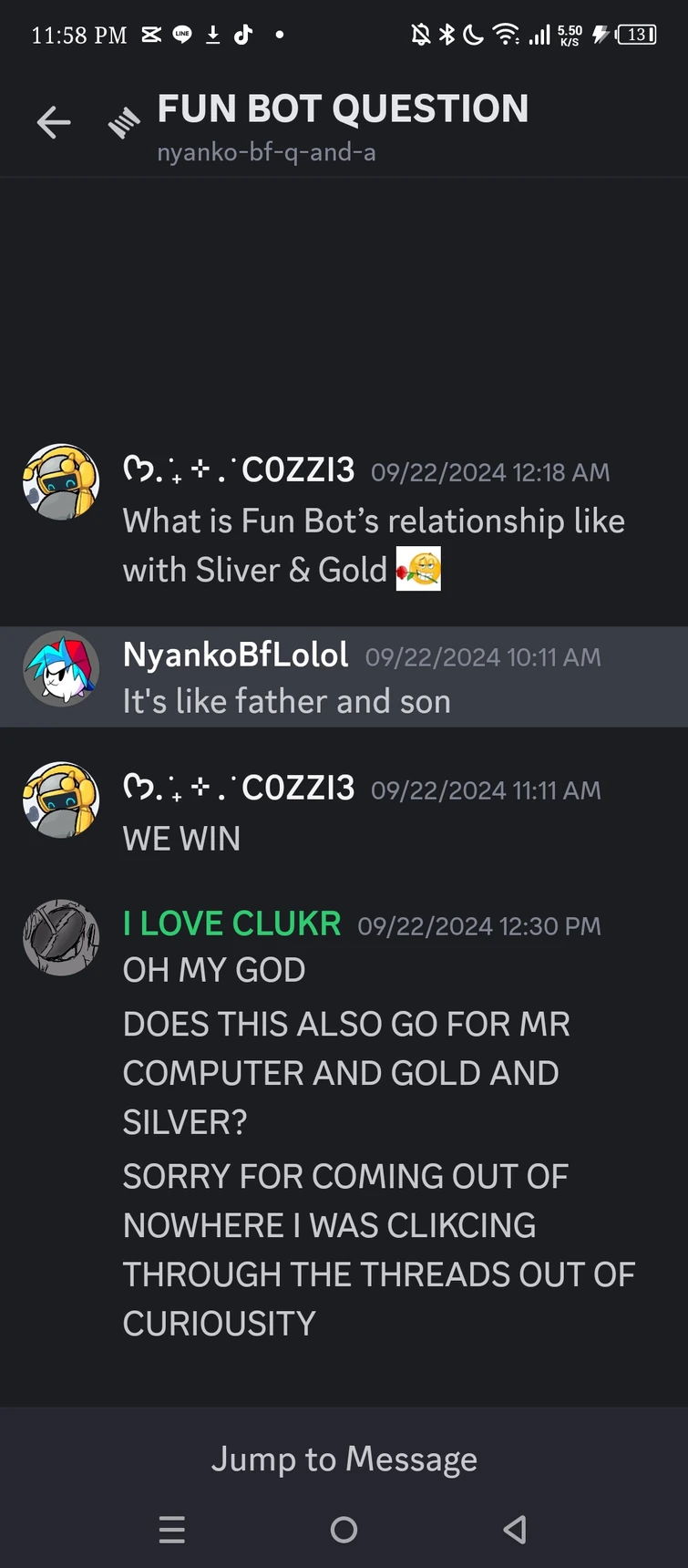Screen dimensions: 688x1568
Task: Tap the I LOVE CLUKR green username
Action: 232,923
